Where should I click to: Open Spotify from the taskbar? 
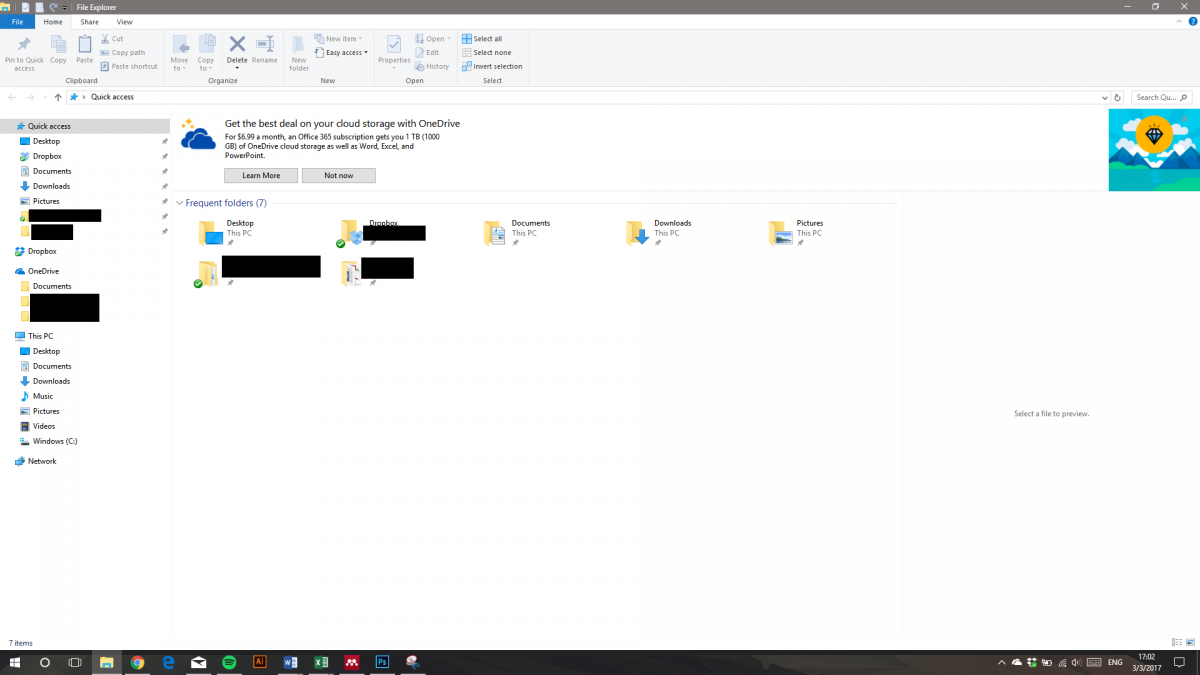pos(229,662)
